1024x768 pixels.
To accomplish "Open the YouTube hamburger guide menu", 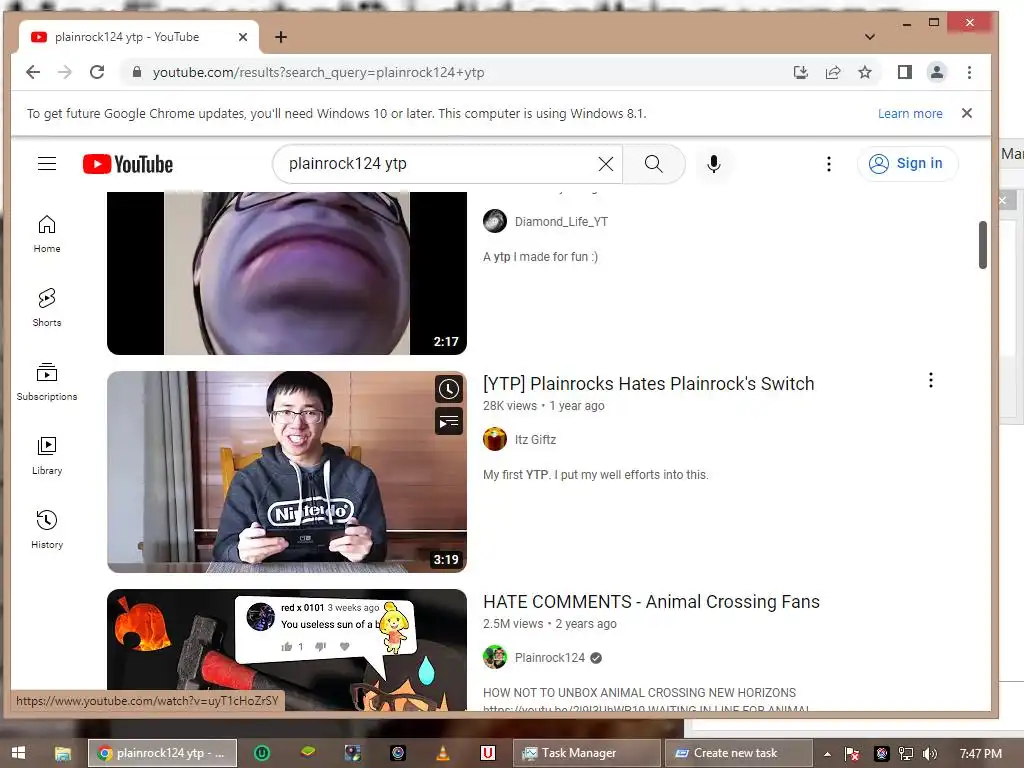I will click(47, 163).
